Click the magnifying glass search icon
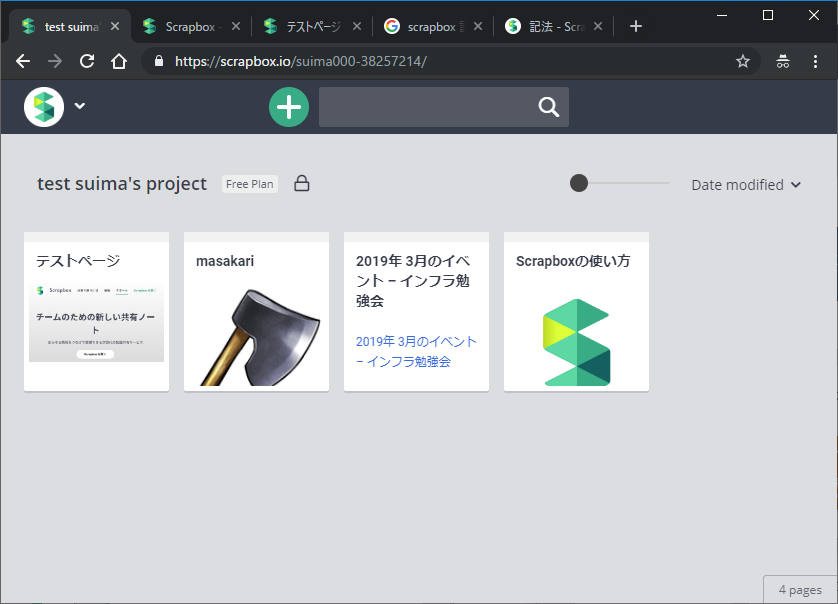 [x=548, y=107]
